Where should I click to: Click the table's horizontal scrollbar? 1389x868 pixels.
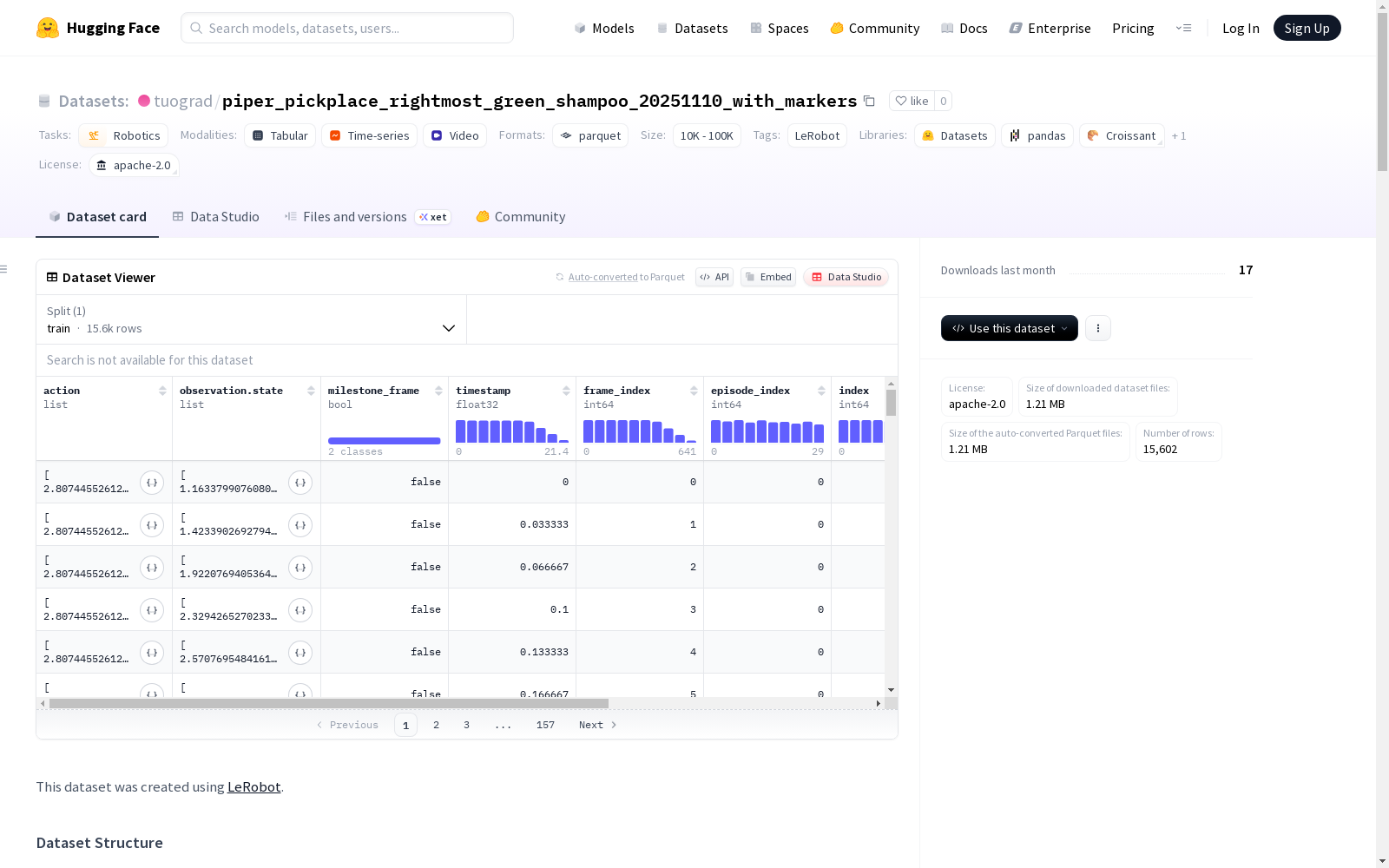coord(329,703)
